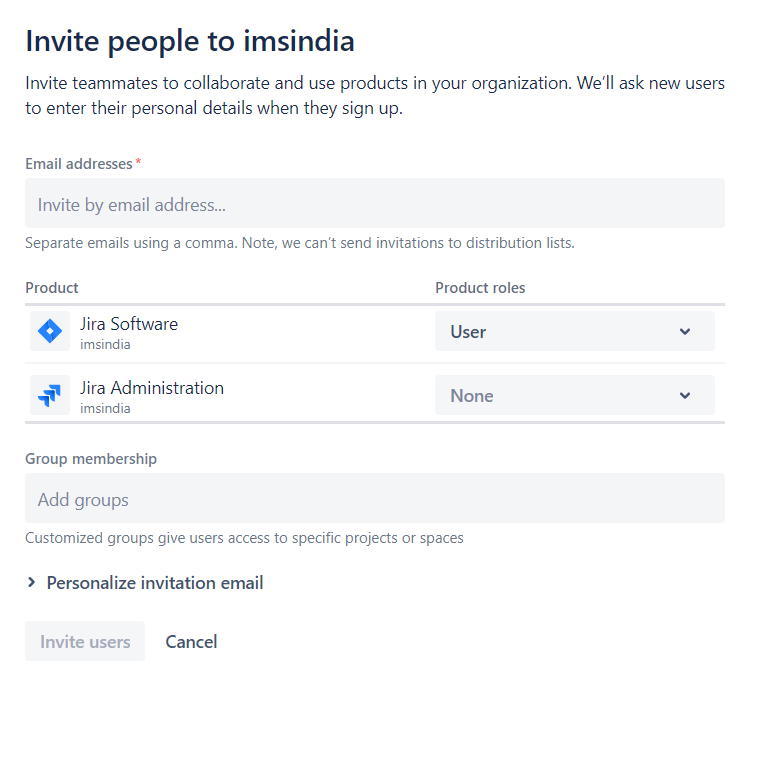The height and width of the screenshot is (762, 773).
Task: Expand using the arrow beside Personalize invitation email
Action: point(32,583)
